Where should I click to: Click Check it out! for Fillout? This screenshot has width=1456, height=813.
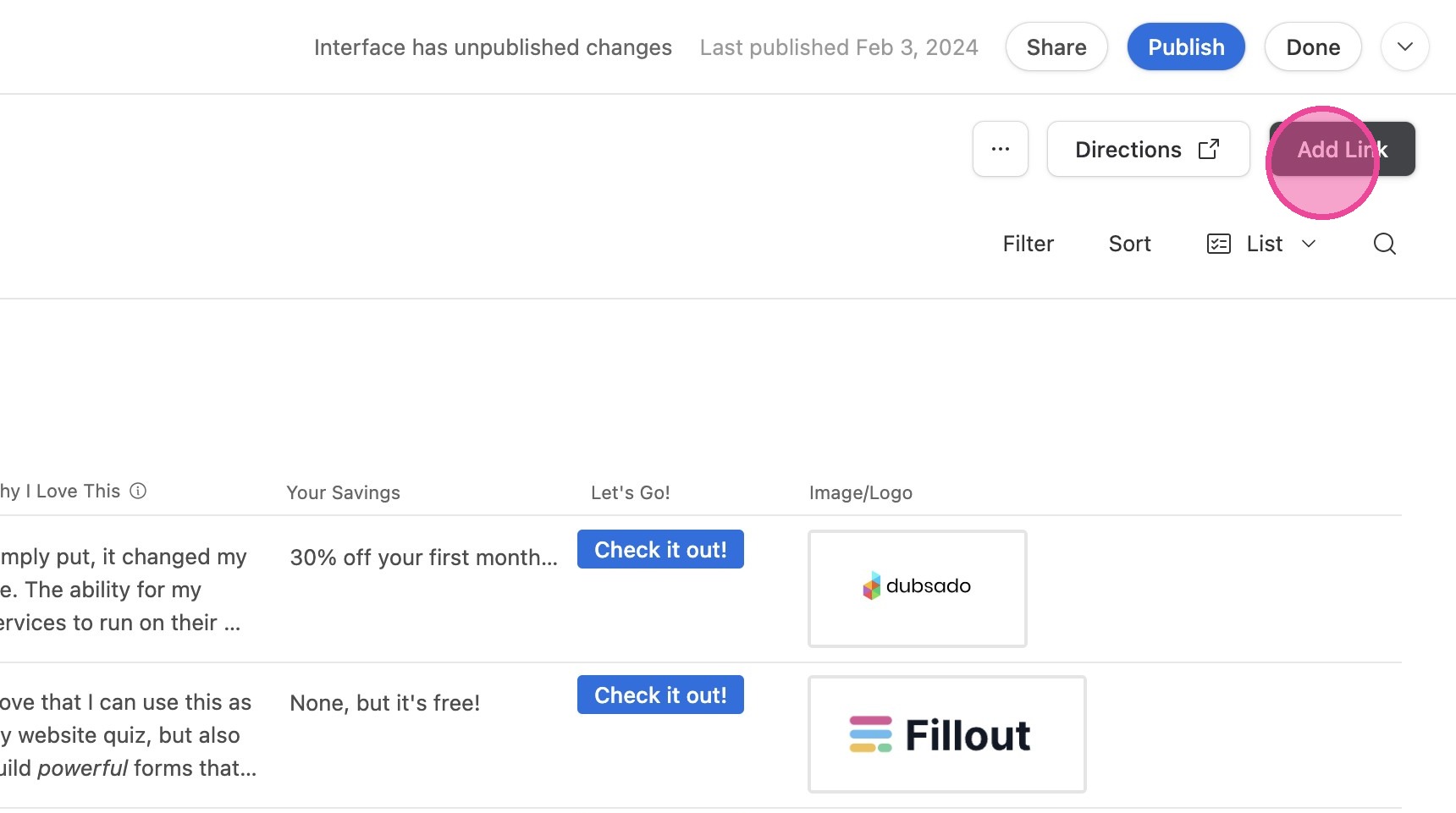click(x=660, y=695)
